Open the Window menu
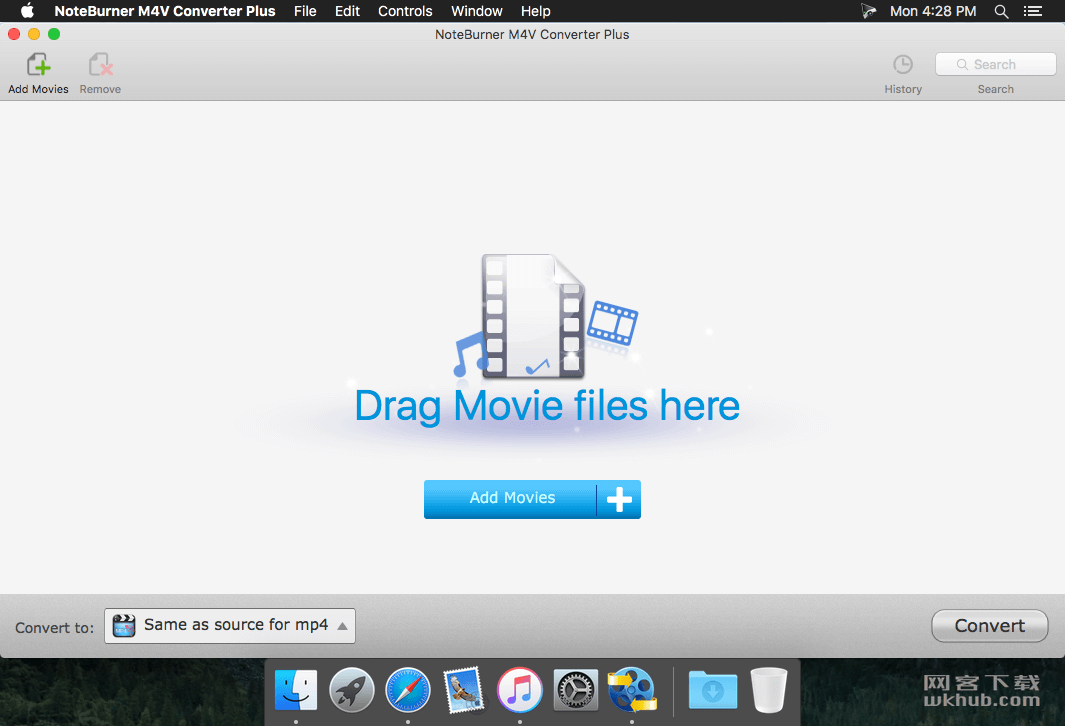The height and width of the screenshot is (726, 1065). tap(477, 11)
